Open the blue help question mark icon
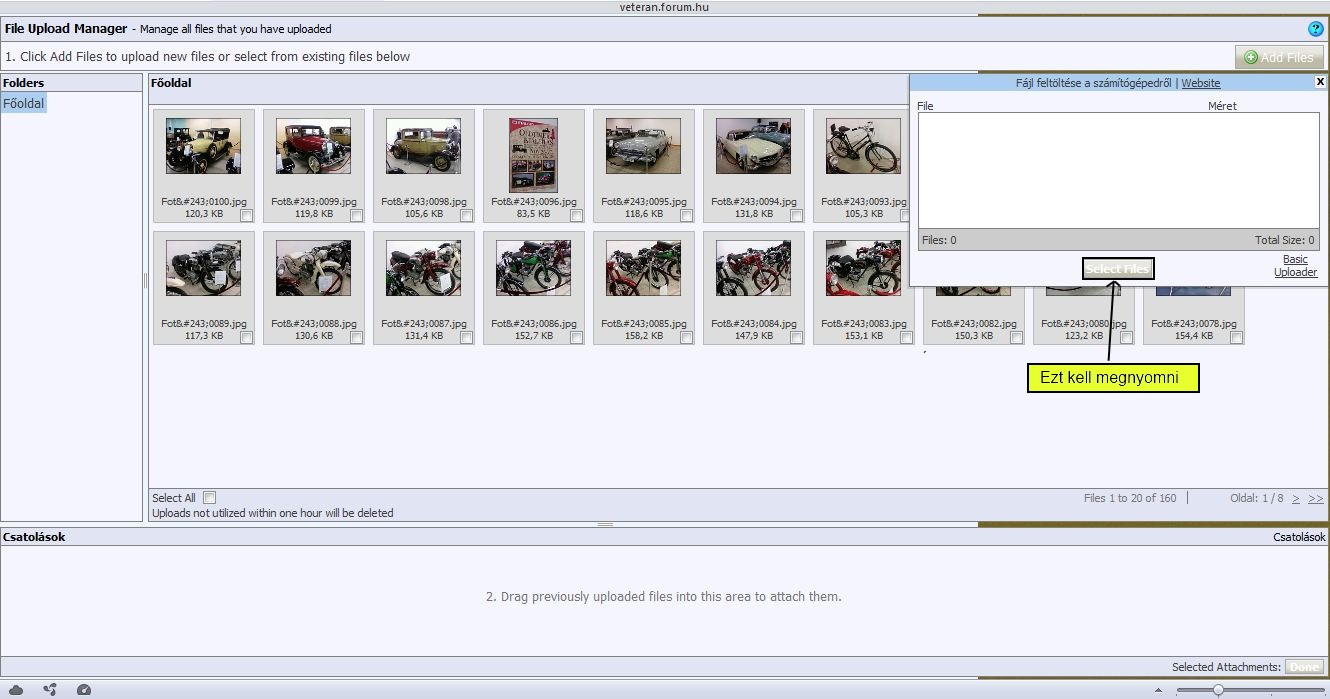Screen dimensions: 1330x699 coord(1315,29)
